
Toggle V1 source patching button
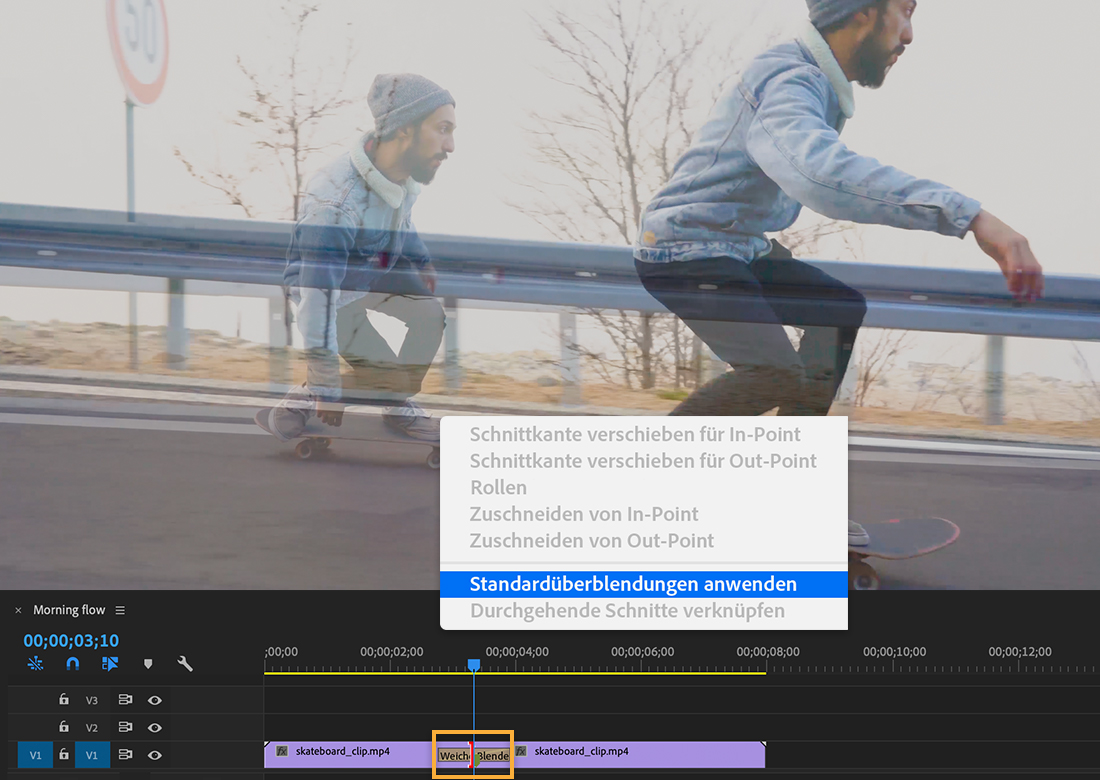pyautogui.click(x=35, y=755)
